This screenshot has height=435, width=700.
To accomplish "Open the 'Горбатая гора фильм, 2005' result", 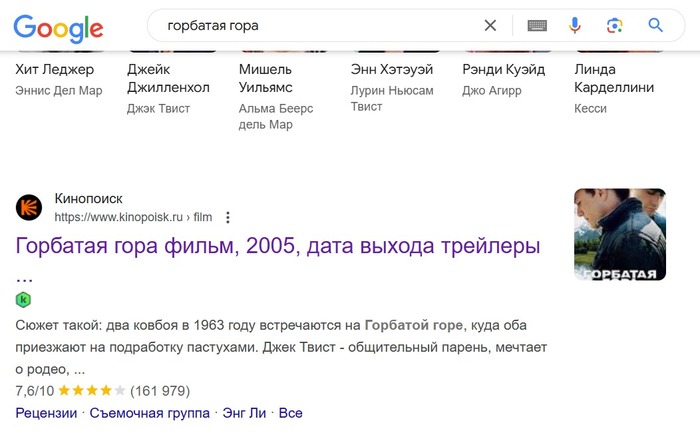I will pos(278,246).
